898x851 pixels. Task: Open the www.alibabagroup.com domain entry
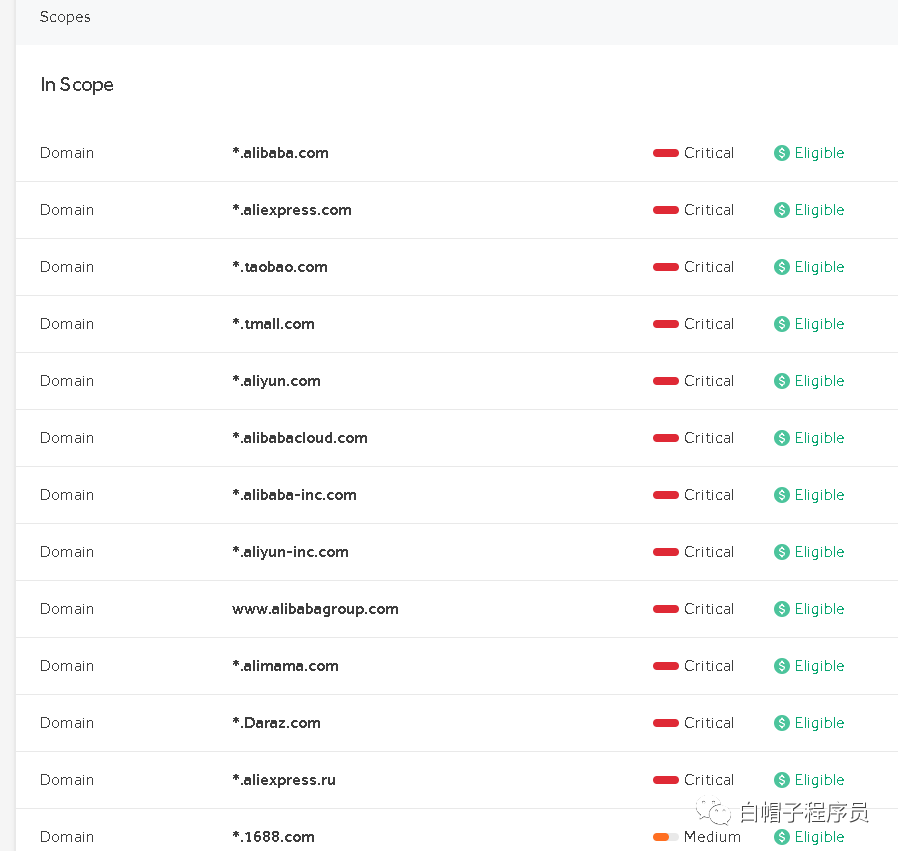[315, 609]
